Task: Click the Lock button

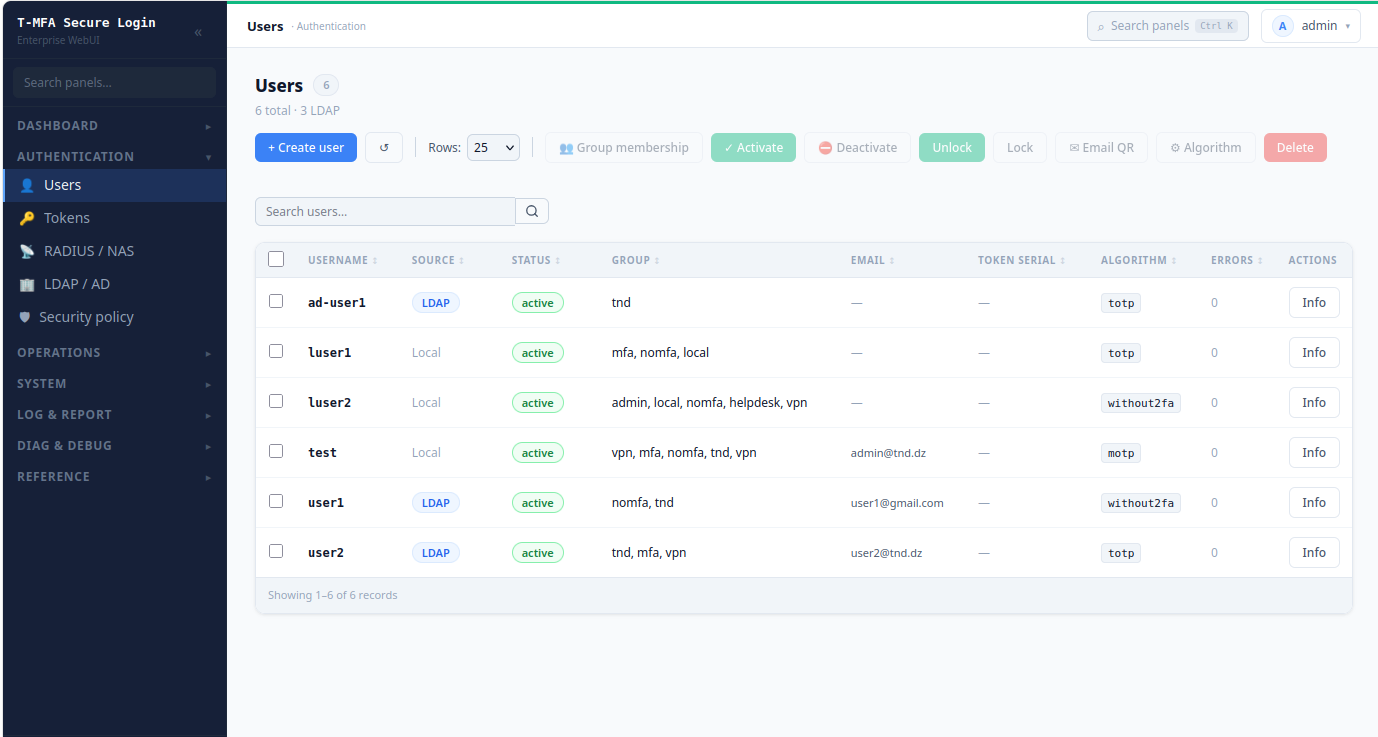Action: 1020,147
